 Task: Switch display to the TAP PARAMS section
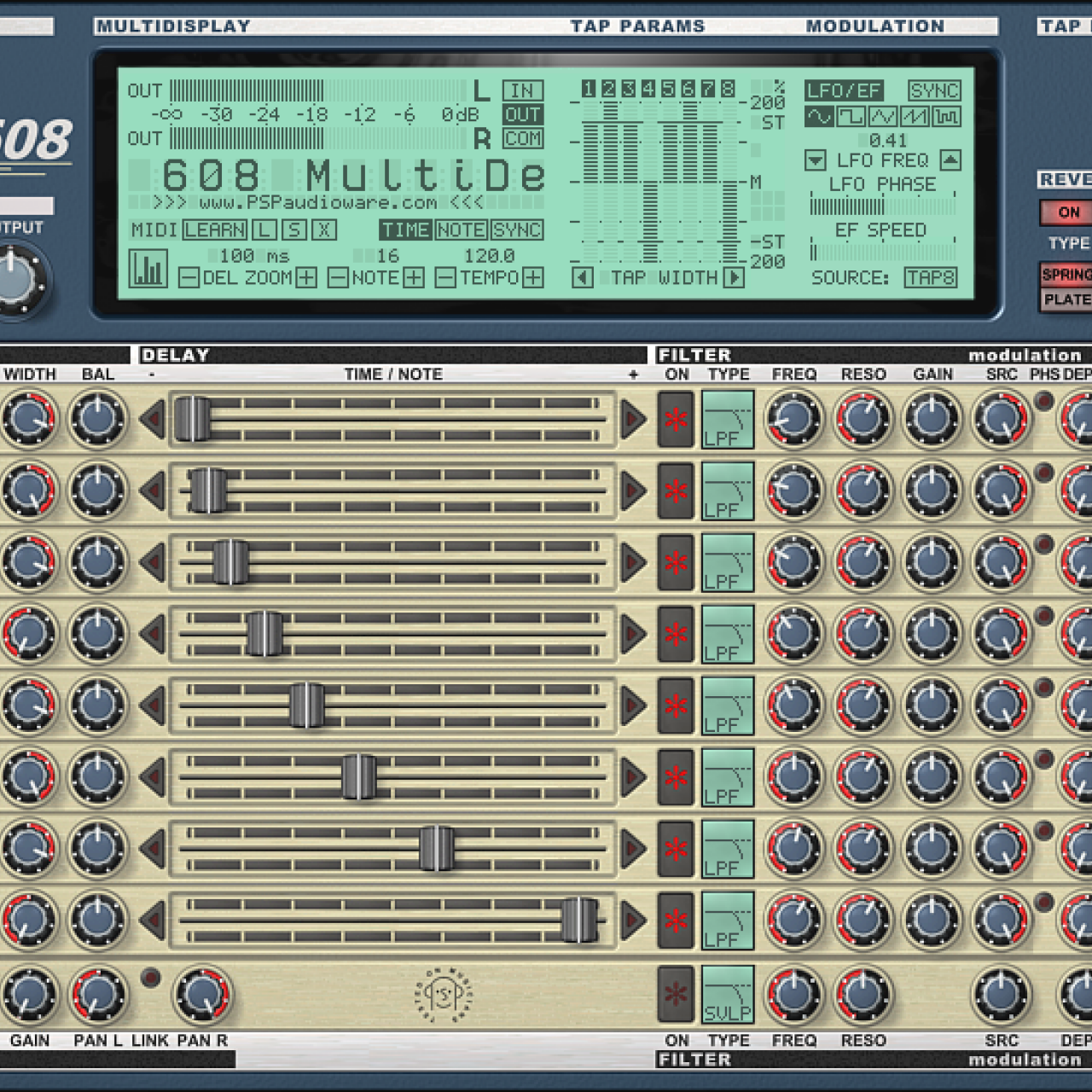pos(637,26)
